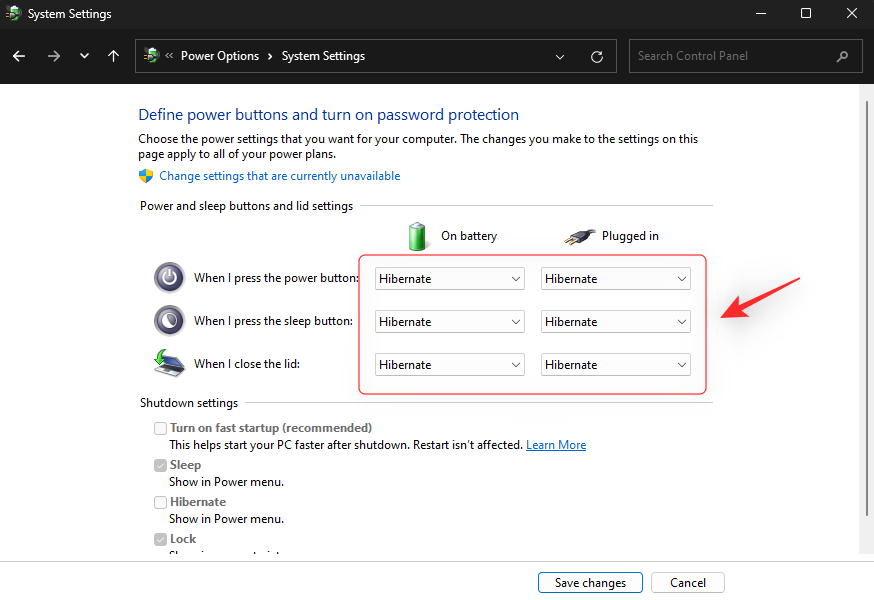Minimize the System Settings window
Screen dimensions: 874x600
(x=761, y=13)
